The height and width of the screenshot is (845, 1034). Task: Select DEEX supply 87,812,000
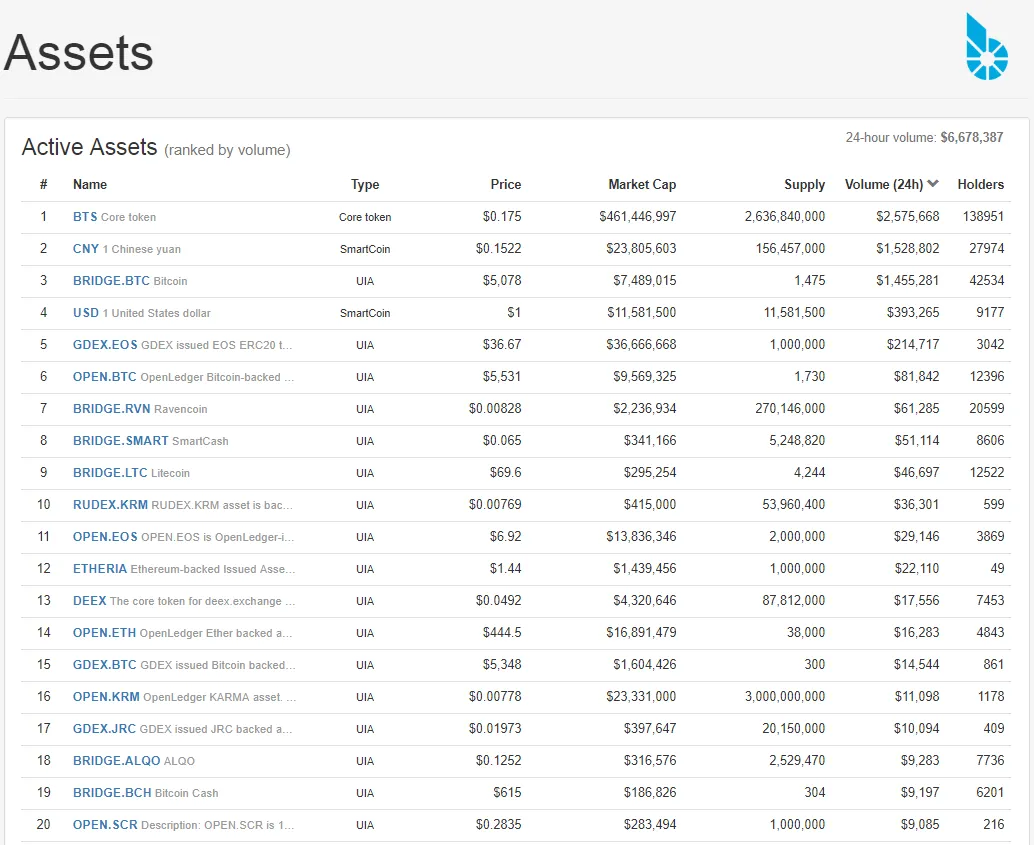(x=793, y=600)
